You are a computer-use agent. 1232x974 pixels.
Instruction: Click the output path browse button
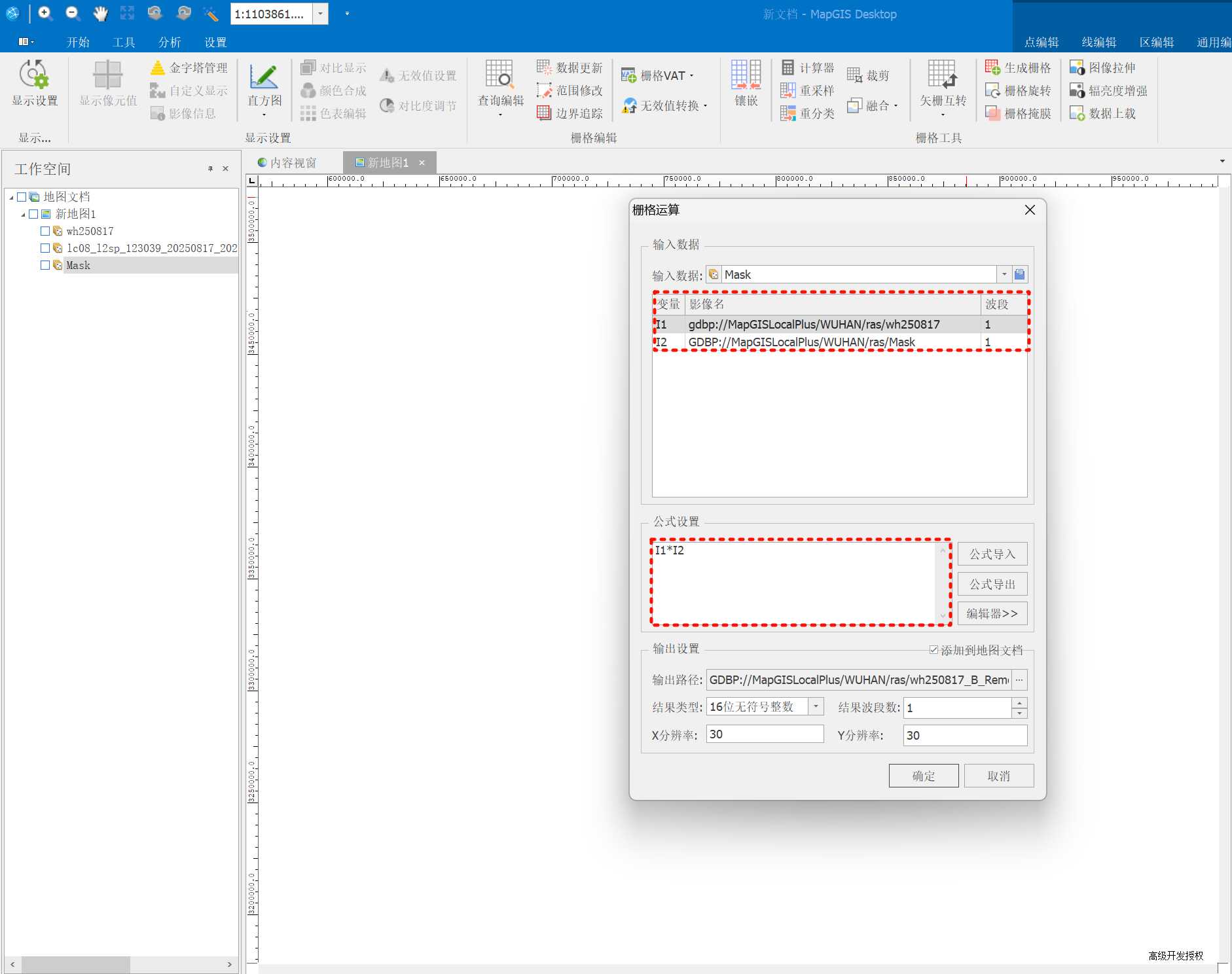click(x=1019, y=679)
